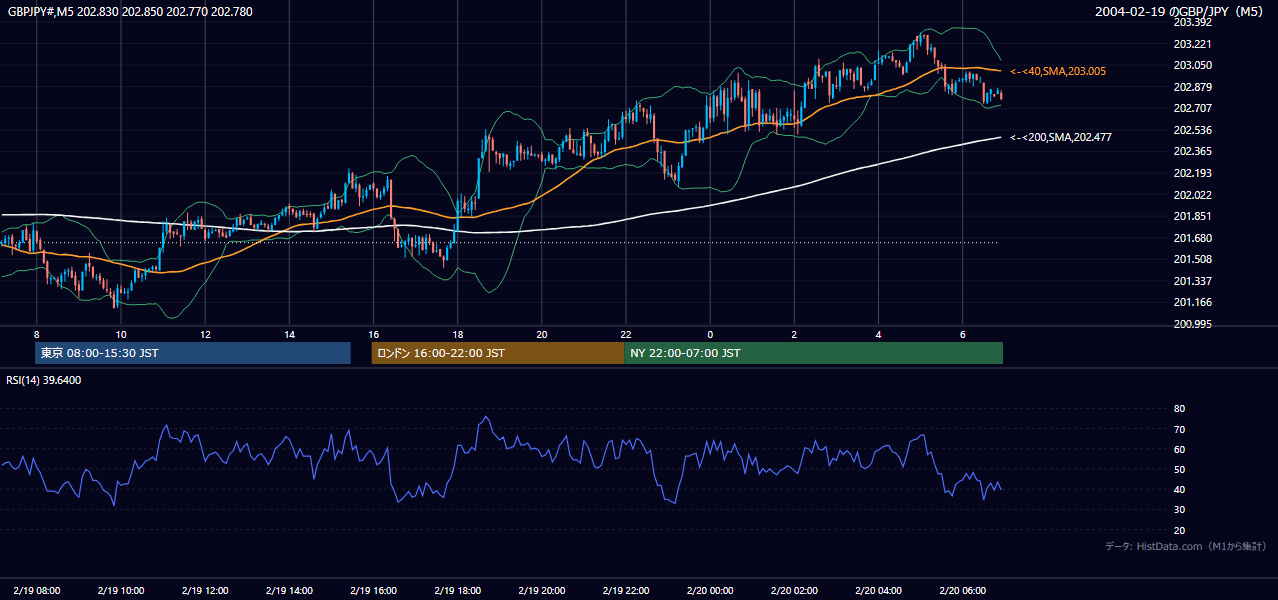Screen dimensions: 1278x600
Task: Click the hour label 14 on time axis
Action: tap(289, 334)
